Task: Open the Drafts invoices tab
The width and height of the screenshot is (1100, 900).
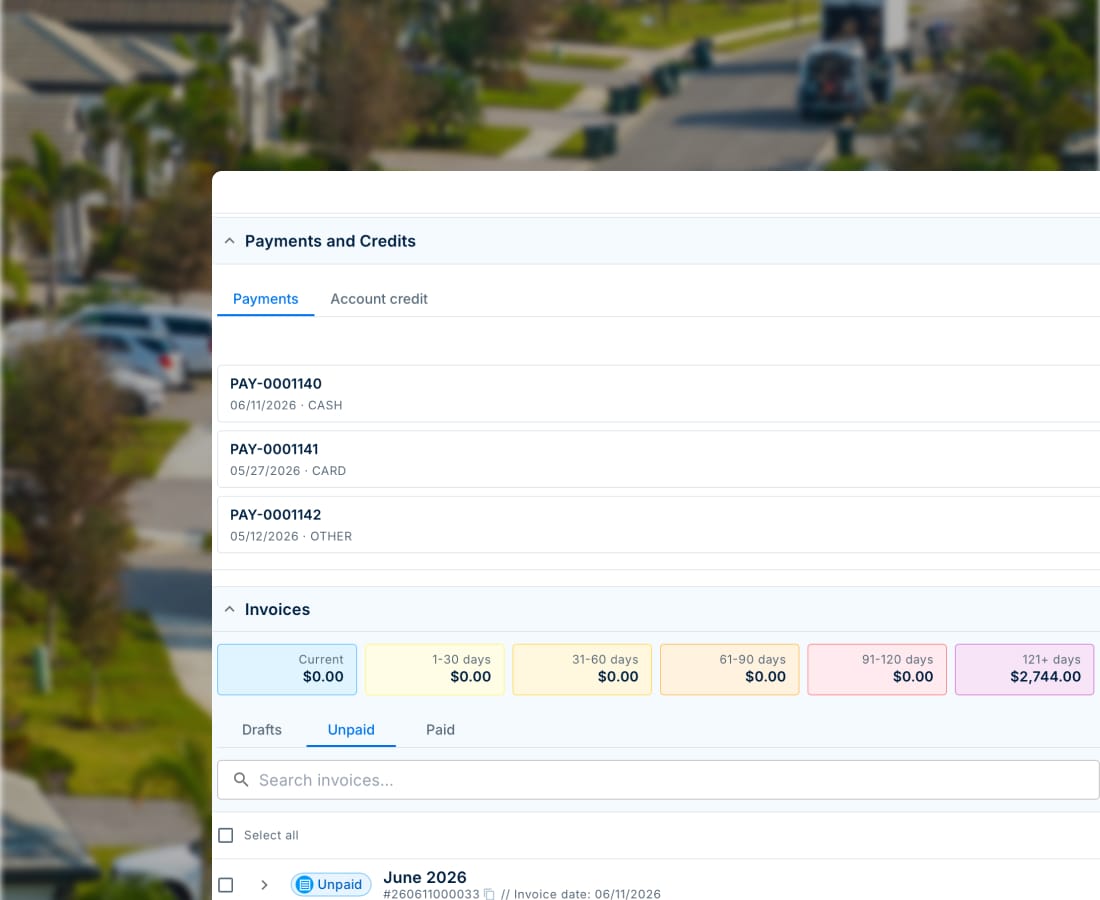Action: 262,730
